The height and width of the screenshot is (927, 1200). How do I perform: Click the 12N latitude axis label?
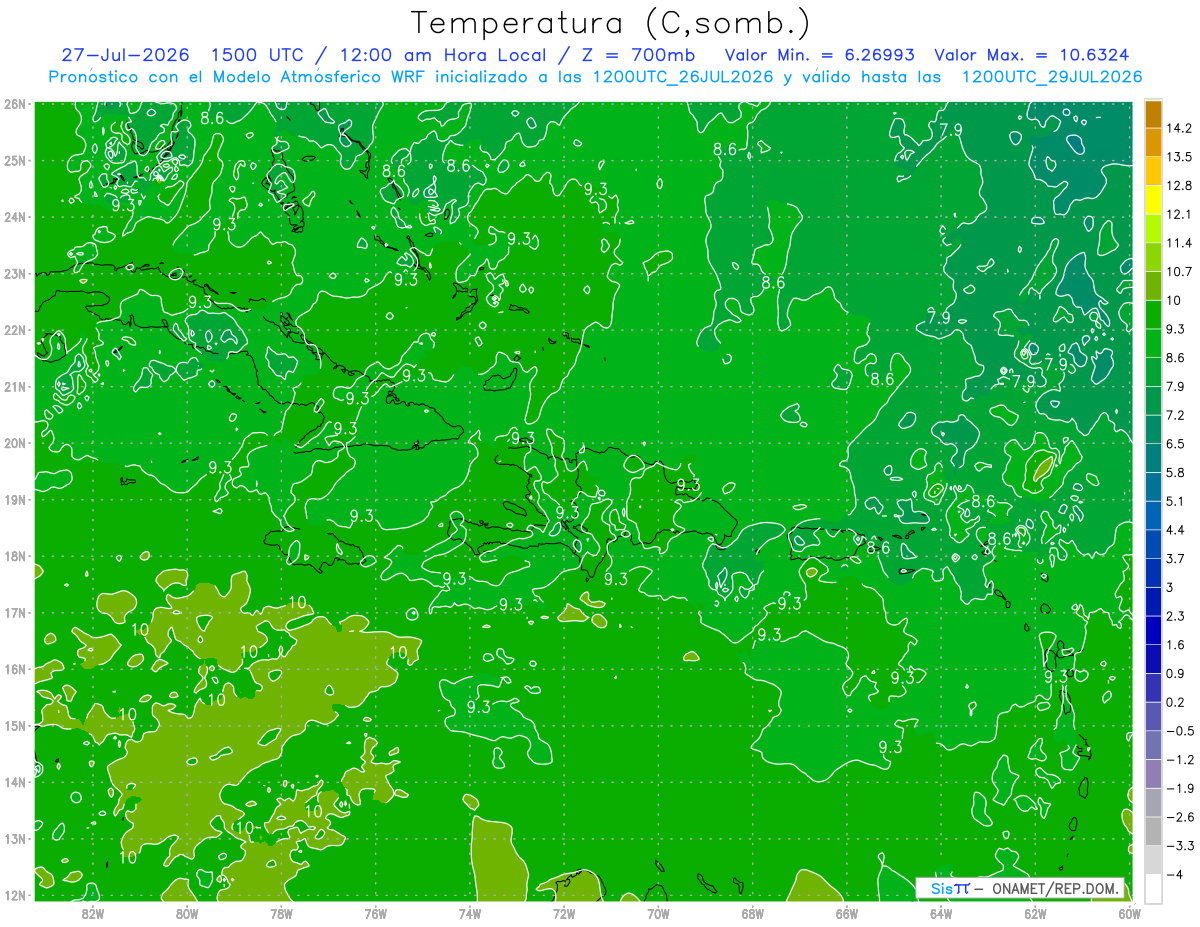point(14,895)
